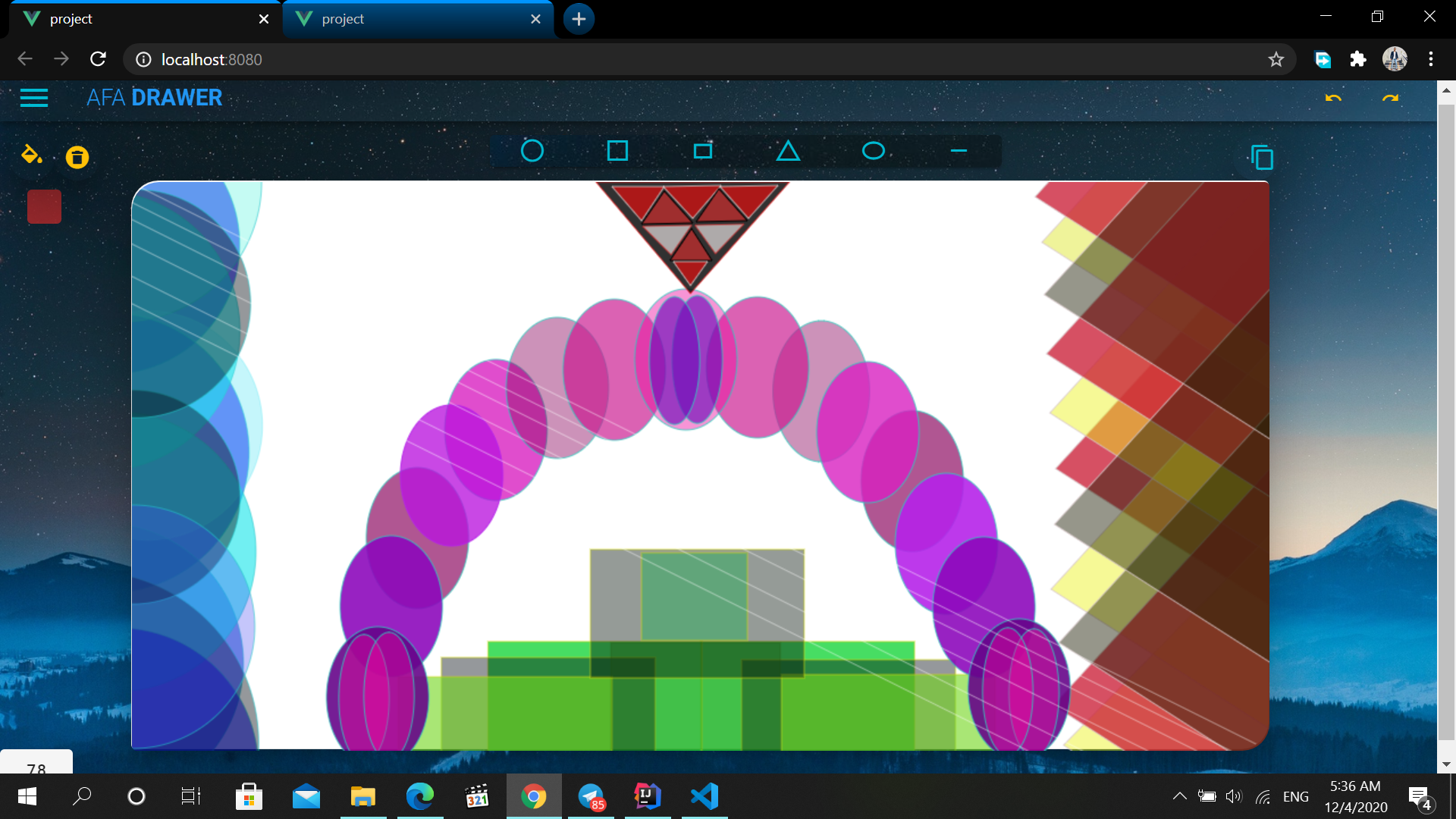Select the line drawing tool
Image resolution: width=1456 pixels, height=819 pixels.
pyautogui.click(x=958, y=150)
